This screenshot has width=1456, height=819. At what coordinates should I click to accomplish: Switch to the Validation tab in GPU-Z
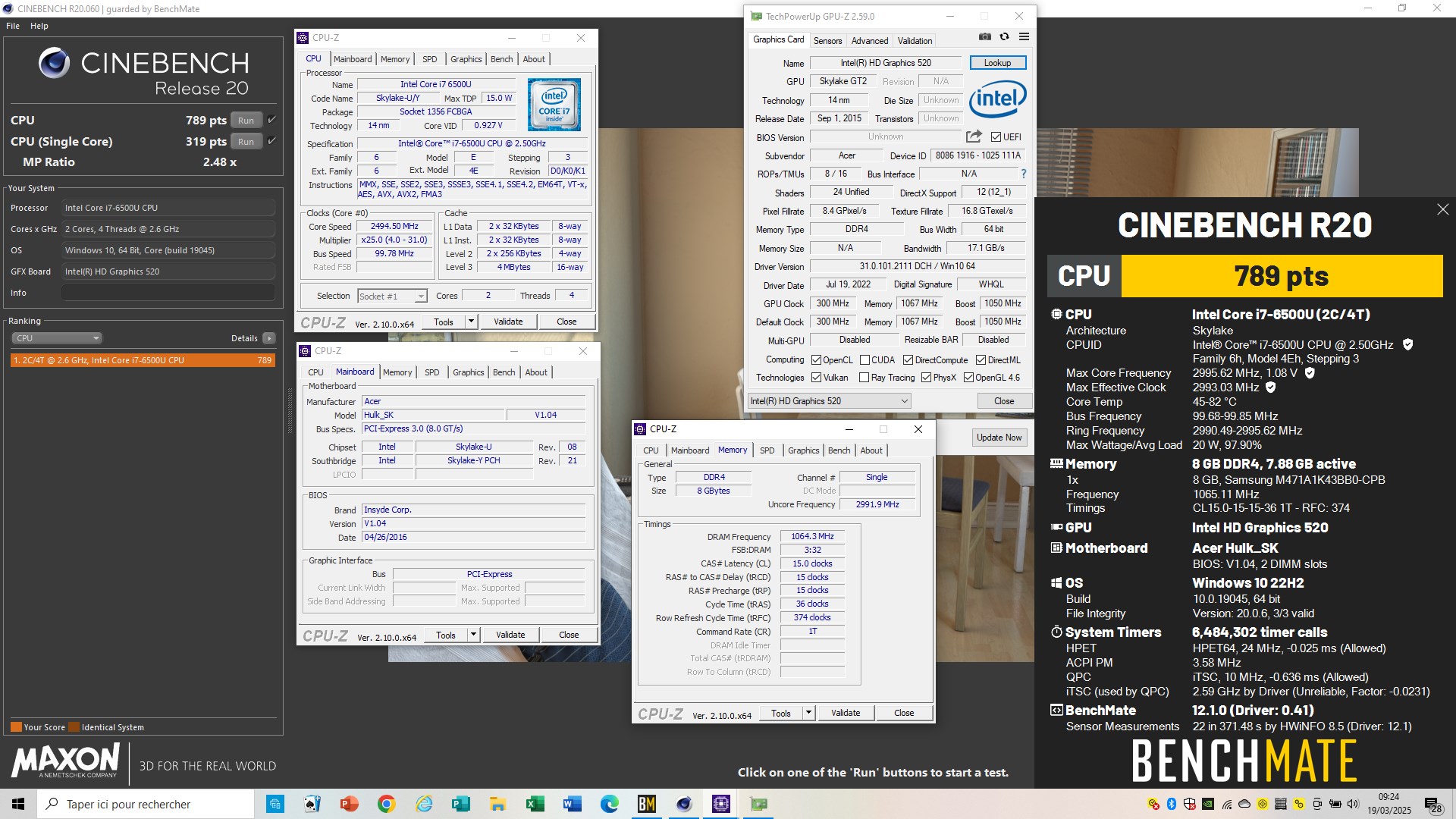pos(915,41)
